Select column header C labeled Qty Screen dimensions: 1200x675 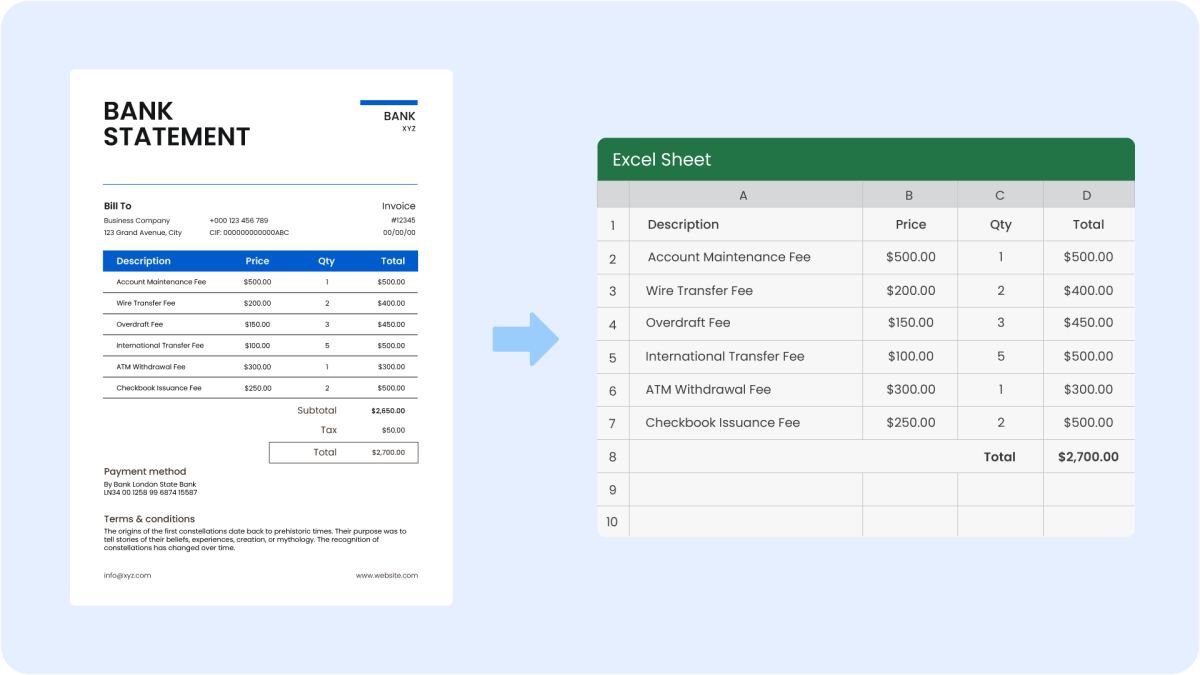click(1000, 194)
